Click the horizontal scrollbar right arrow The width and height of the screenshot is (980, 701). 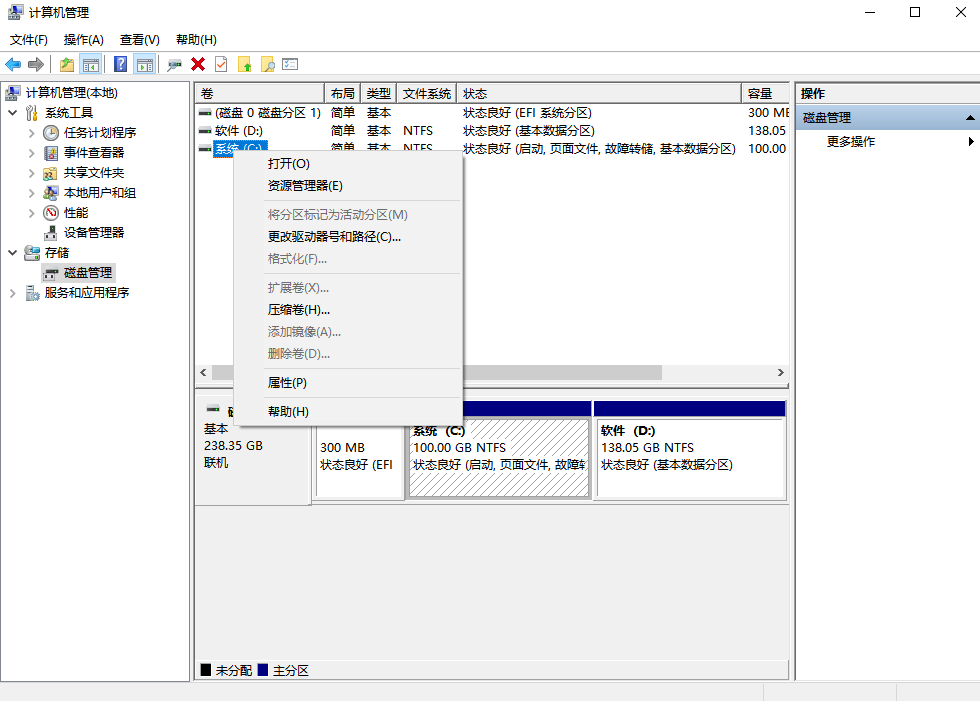click(781, 372)
